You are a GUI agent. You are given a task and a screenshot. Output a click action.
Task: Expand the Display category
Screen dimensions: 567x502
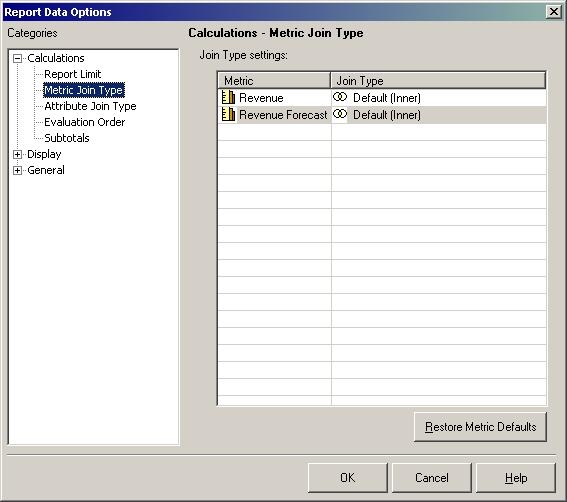tap(17, 154)
